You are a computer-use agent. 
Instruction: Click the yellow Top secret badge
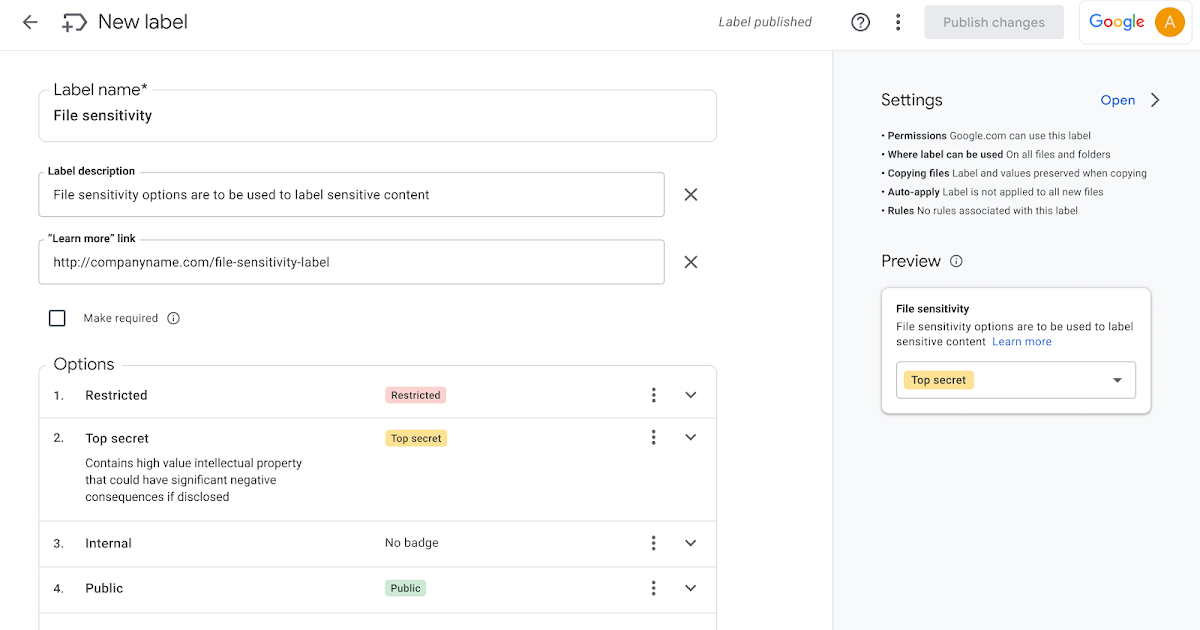click(x=416, y=438)
